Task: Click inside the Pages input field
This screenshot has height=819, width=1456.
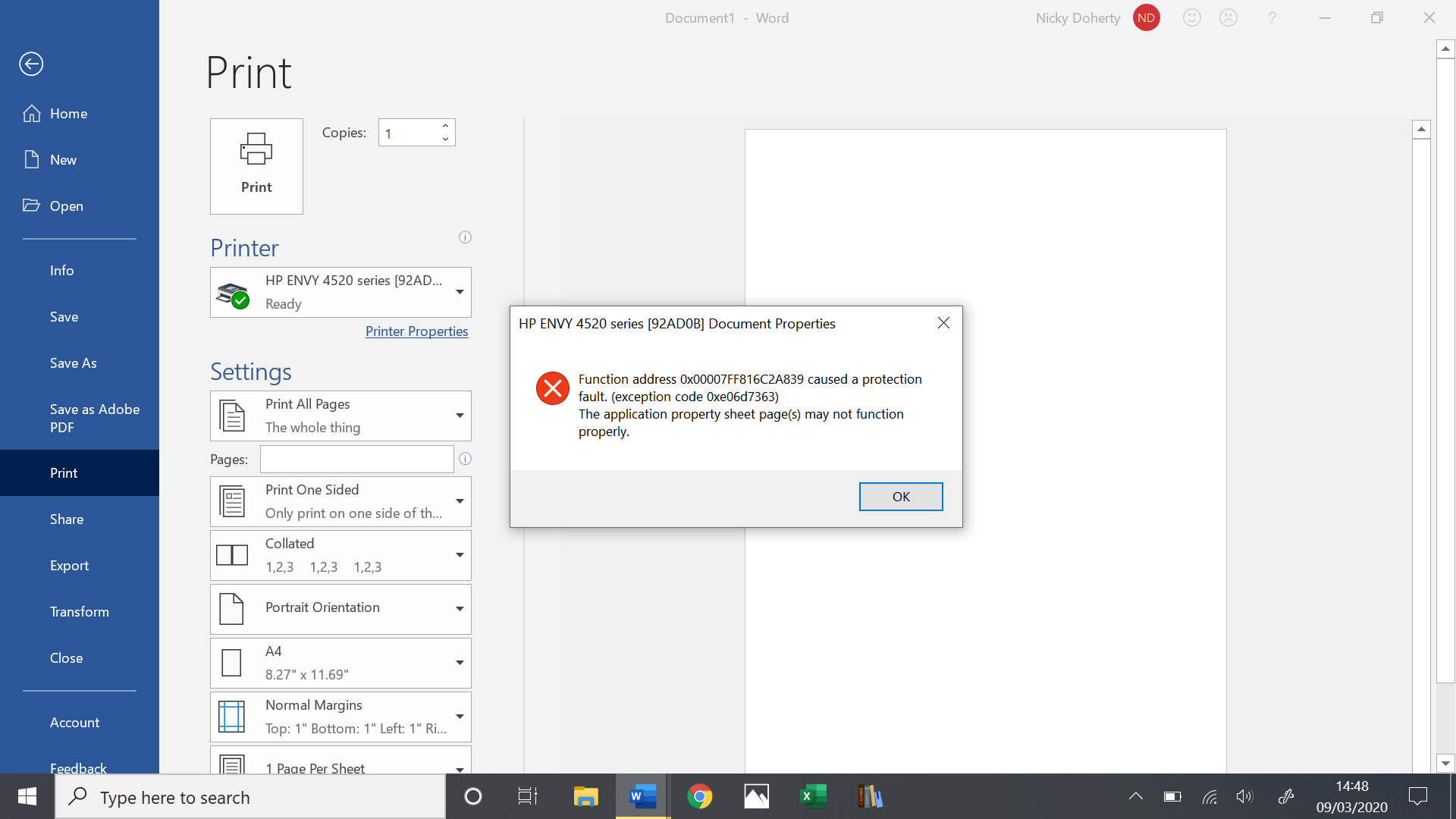Action: tap(356, 459)
